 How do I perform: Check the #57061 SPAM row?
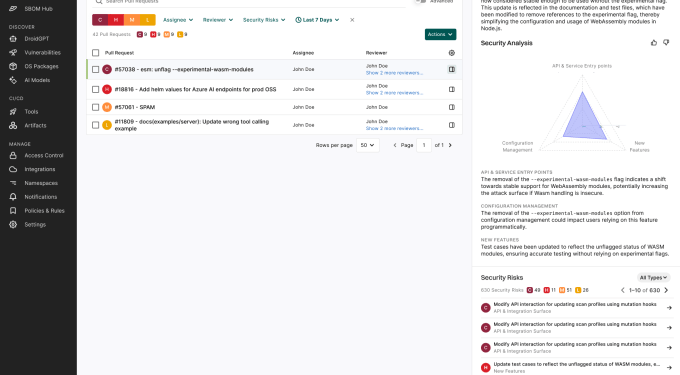tap(95, 107)
